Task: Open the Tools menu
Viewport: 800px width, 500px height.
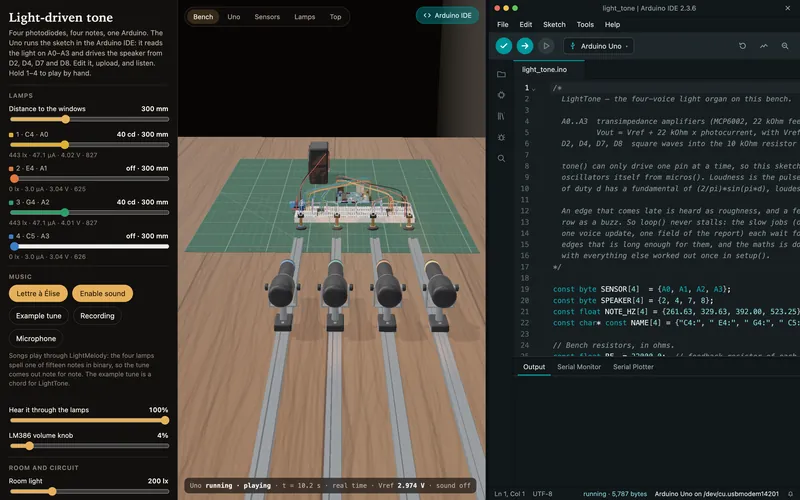Action: coord(585,24)
